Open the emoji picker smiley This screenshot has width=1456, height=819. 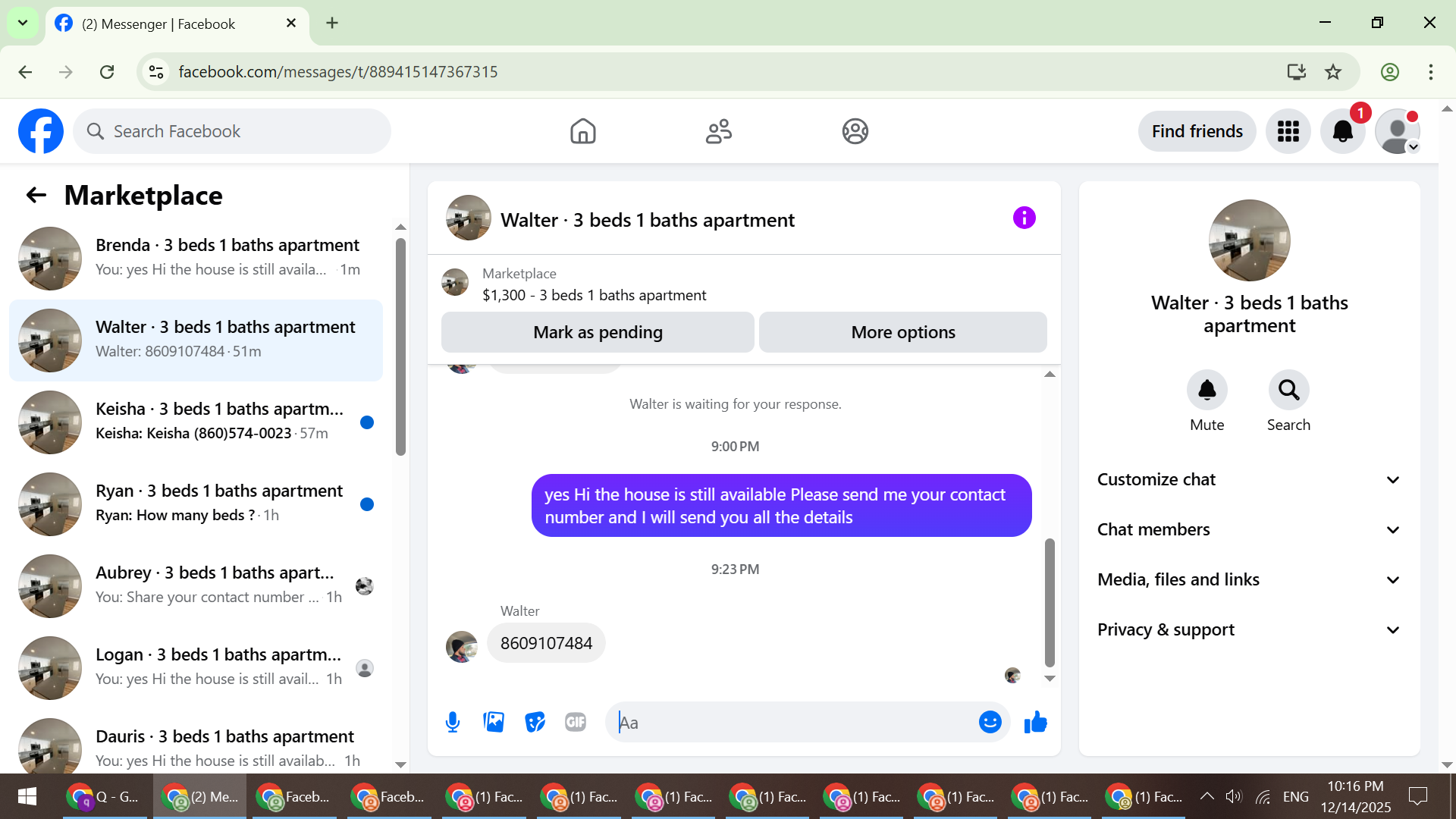click(x=990, y=722)
